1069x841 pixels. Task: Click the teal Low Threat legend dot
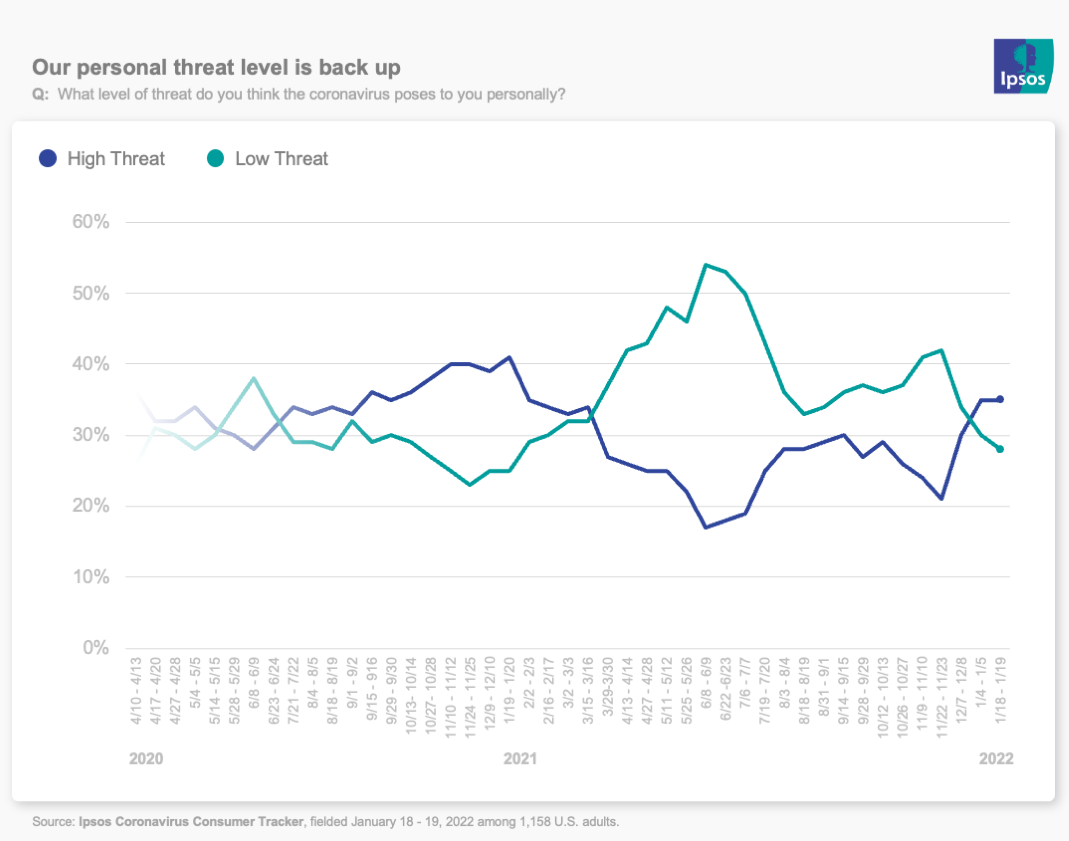coord(215,158)
